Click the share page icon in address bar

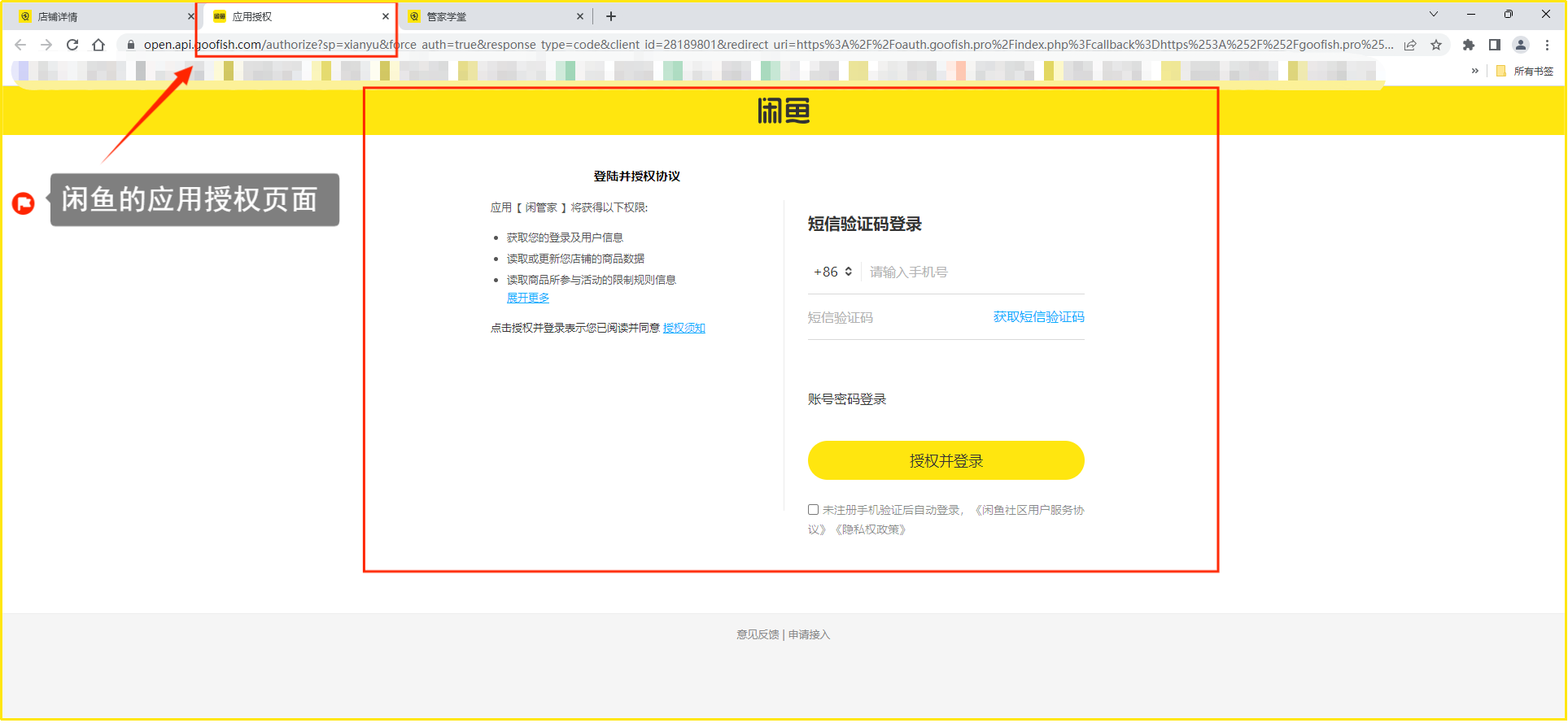pyautogui.click(x=1410, y=45)
